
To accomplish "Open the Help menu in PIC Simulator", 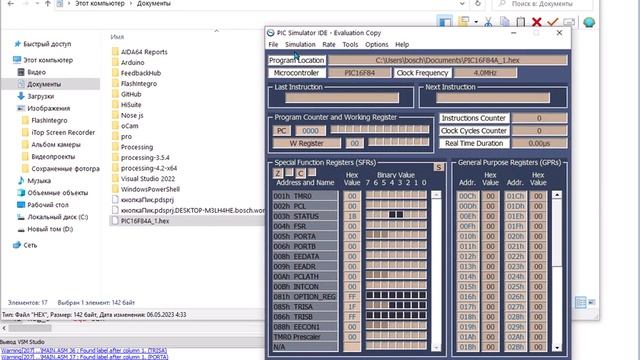I will pyautogui.click(x=402, y=44).
